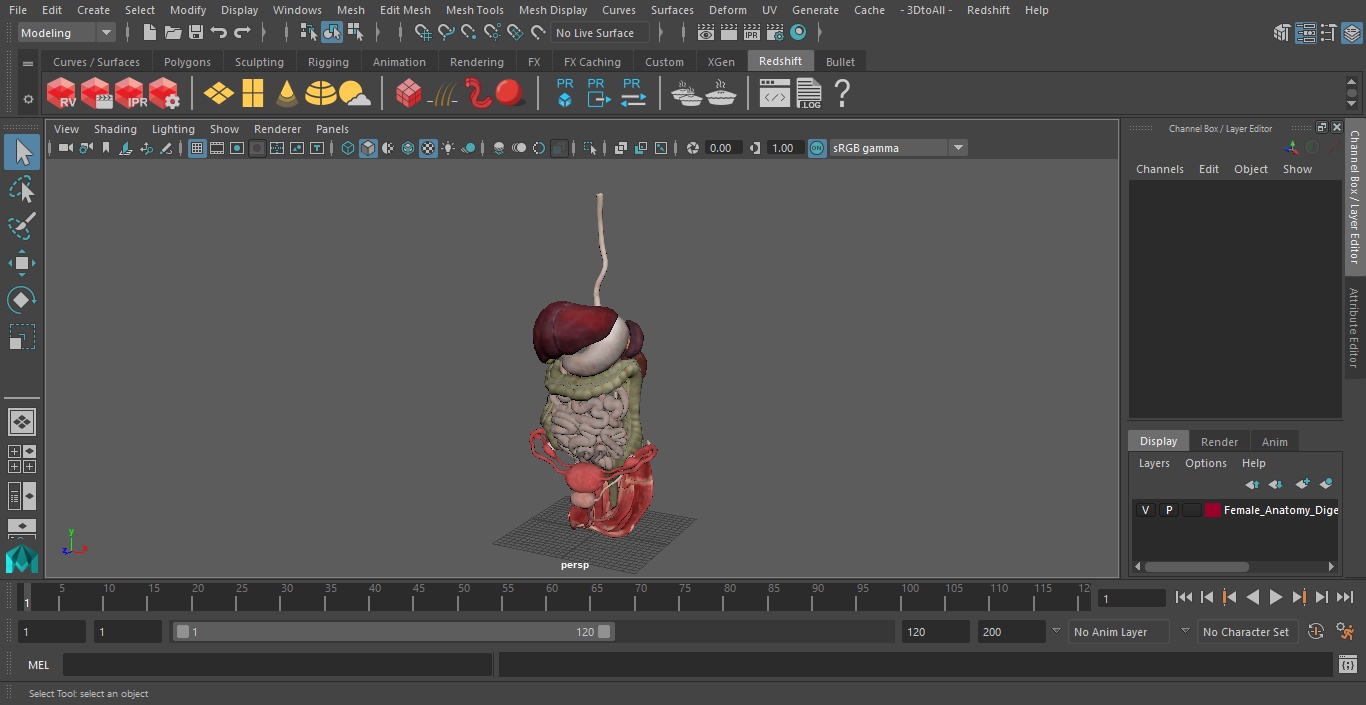The image size is (1366, 705).
Task: Open the No Character Set dropdown
Action: [x=1247, y=632]
